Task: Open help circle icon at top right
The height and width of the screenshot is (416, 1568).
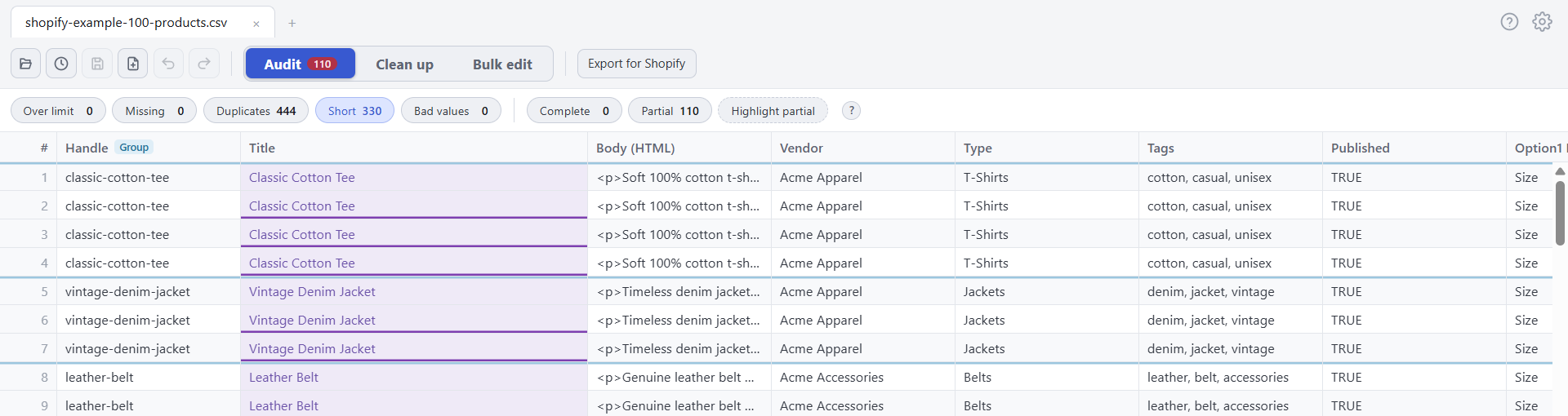Action: [x=1509, y=22]
